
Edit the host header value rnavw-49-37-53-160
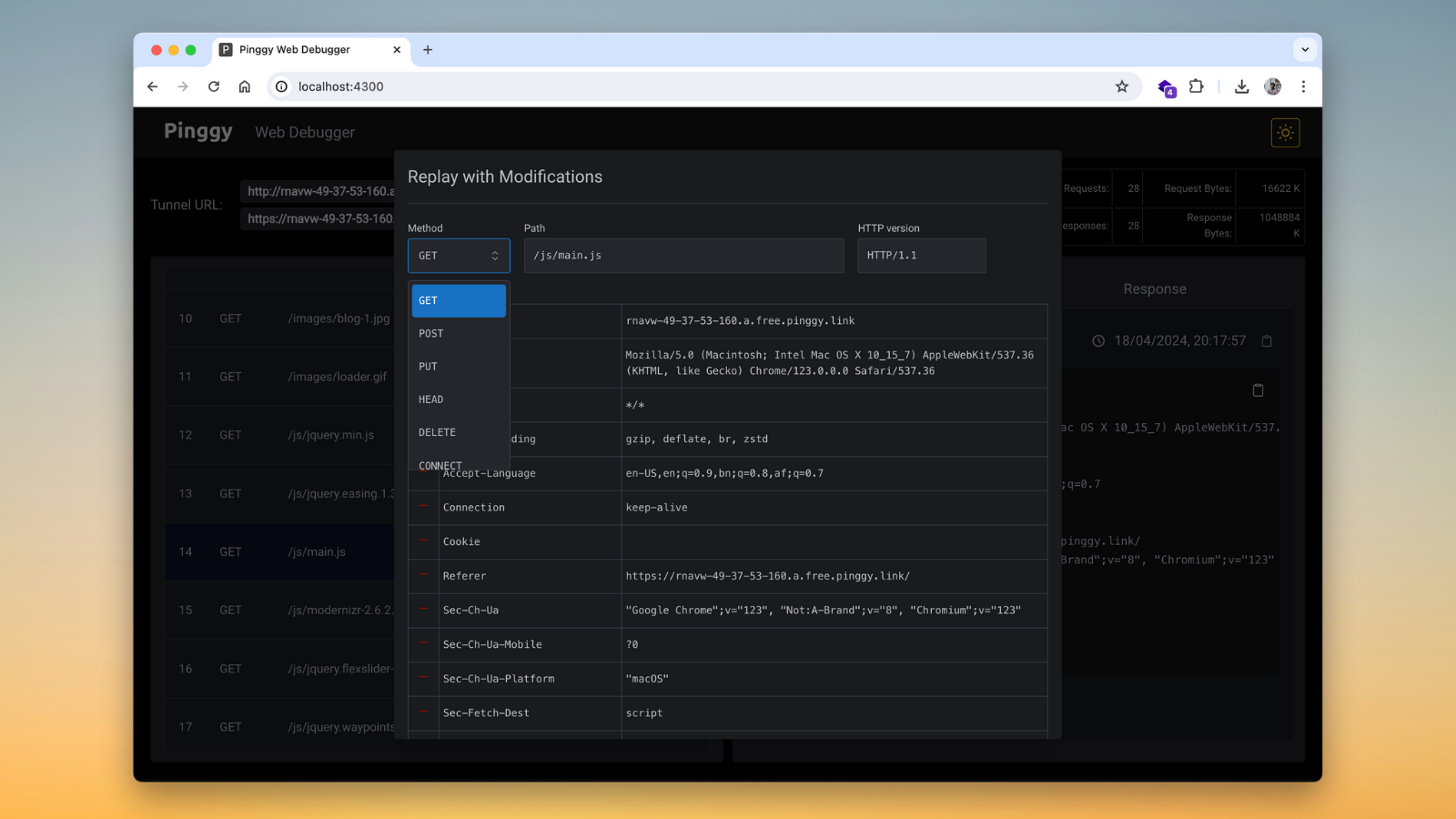[834, 321]
